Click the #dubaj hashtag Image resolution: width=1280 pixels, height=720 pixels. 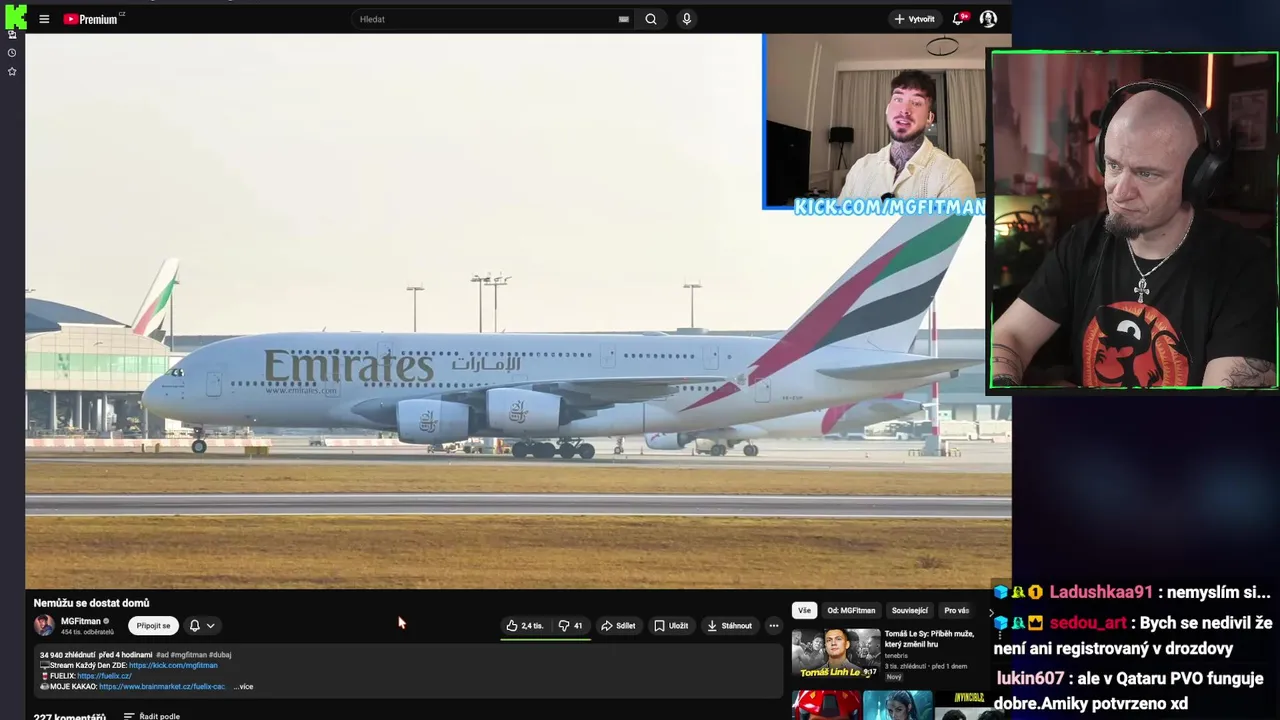pyautogui.click(x=220, y=655)
